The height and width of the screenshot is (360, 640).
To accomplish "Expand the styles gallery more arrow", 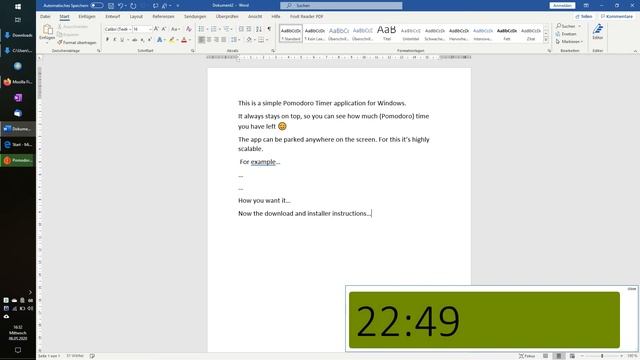I will click(x=546, y=40).
